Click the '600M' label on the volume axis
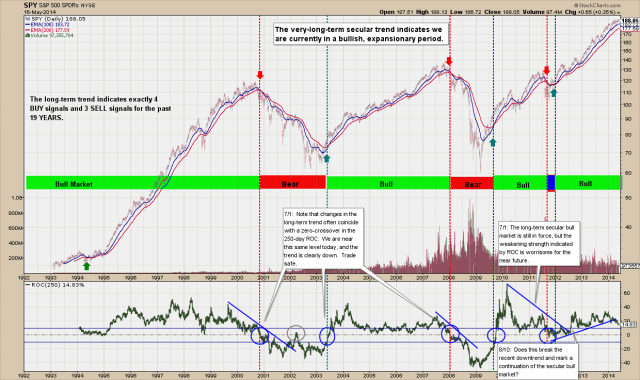The width and height of the screenshot is (640, 380). pyautogui.click(x=16, y=228)
